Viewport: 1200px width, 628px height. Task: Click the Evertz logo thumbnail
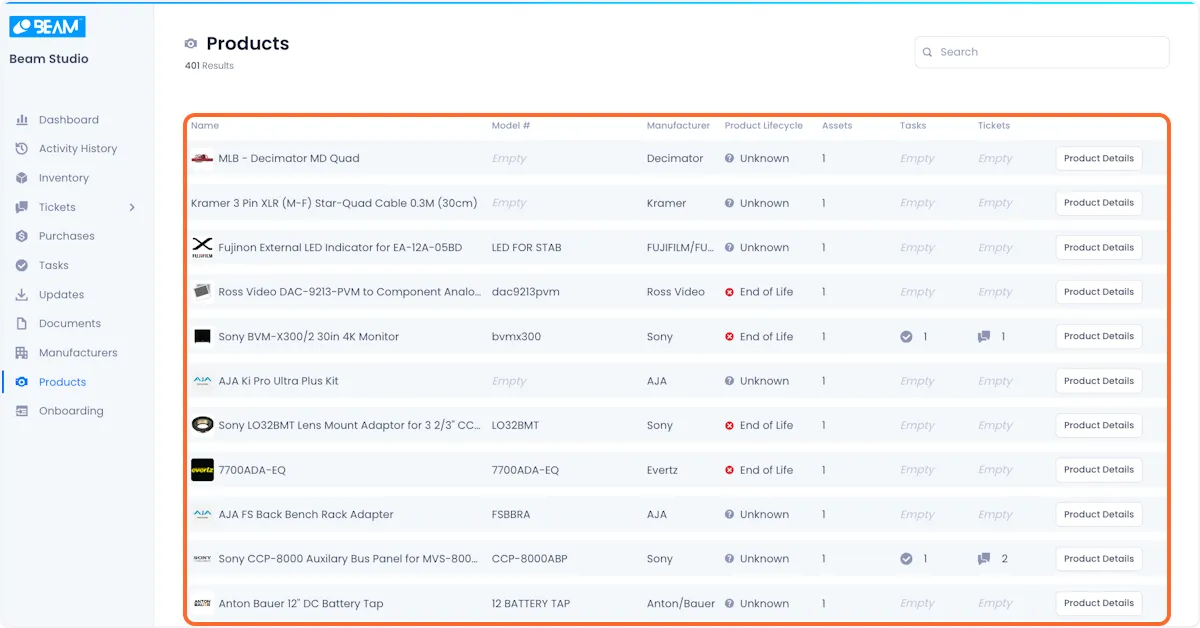tap(202, 470)
